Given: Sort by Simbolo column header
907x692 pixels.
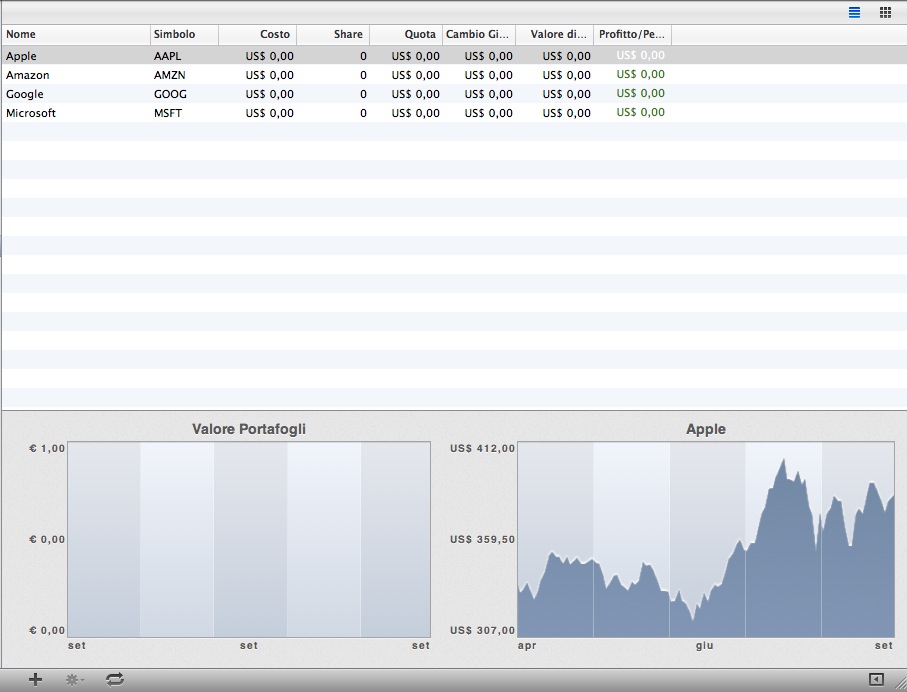Looking at the screenshot, I should click(185, 34).
